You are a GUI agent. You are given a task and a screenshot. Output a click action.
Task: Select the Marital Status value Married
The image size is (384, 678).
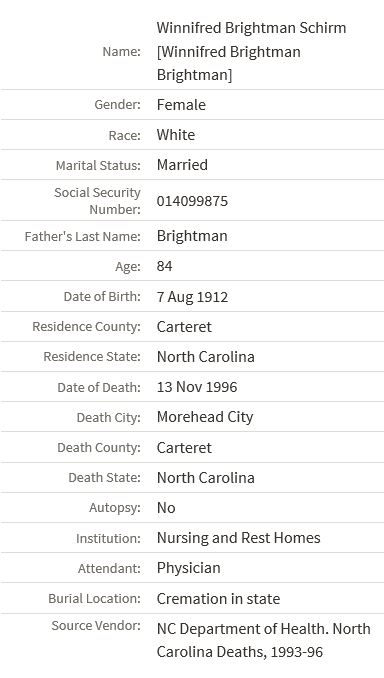tap(182, 165)
